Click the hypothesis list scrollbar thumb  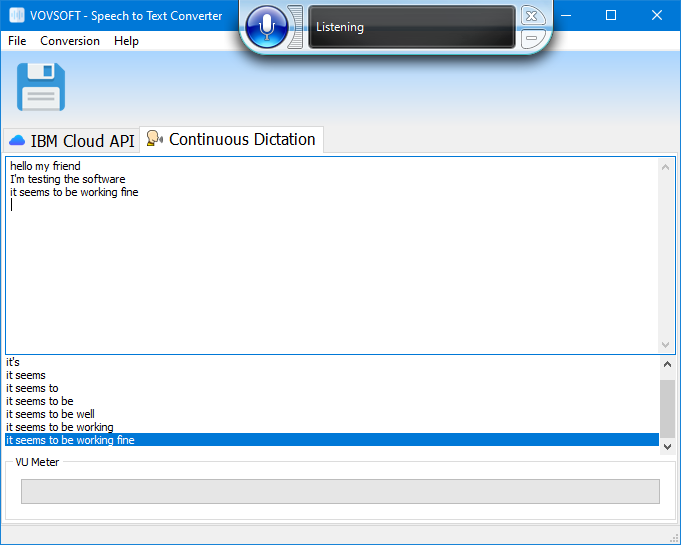pyautogui.click(x=668, y=409)
